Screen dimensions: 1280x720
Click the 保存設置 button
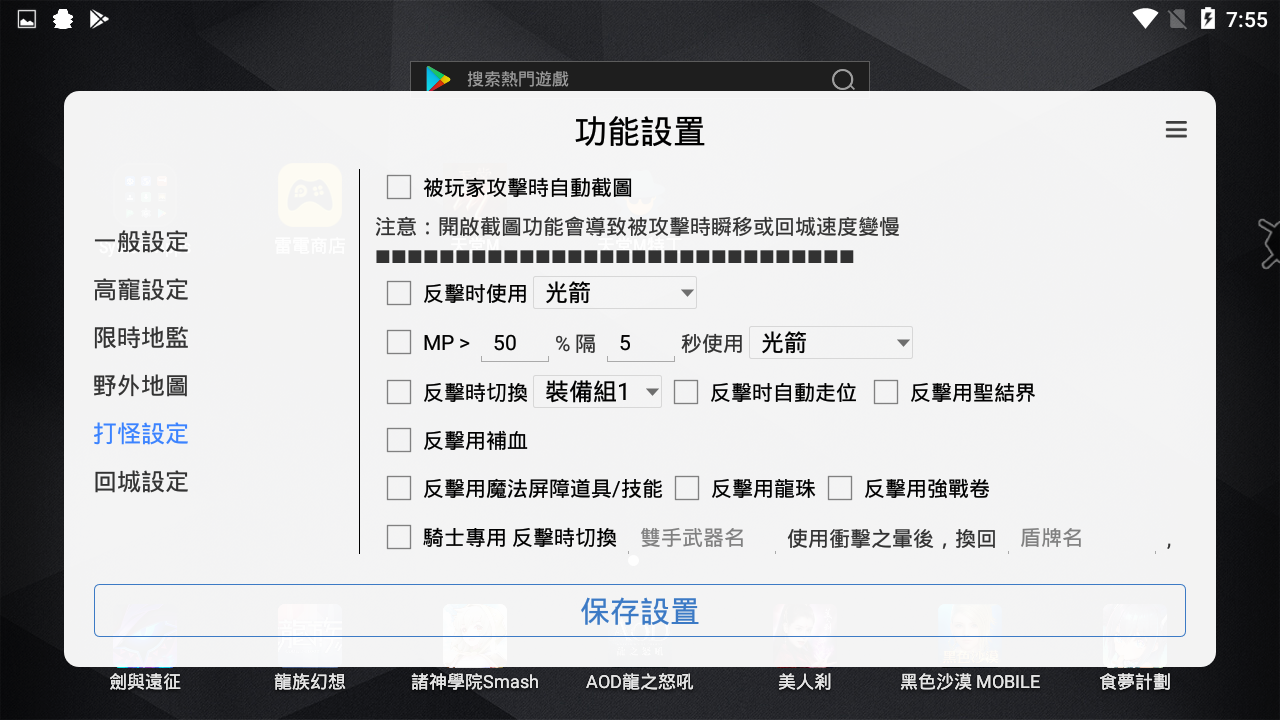[639, 610]
